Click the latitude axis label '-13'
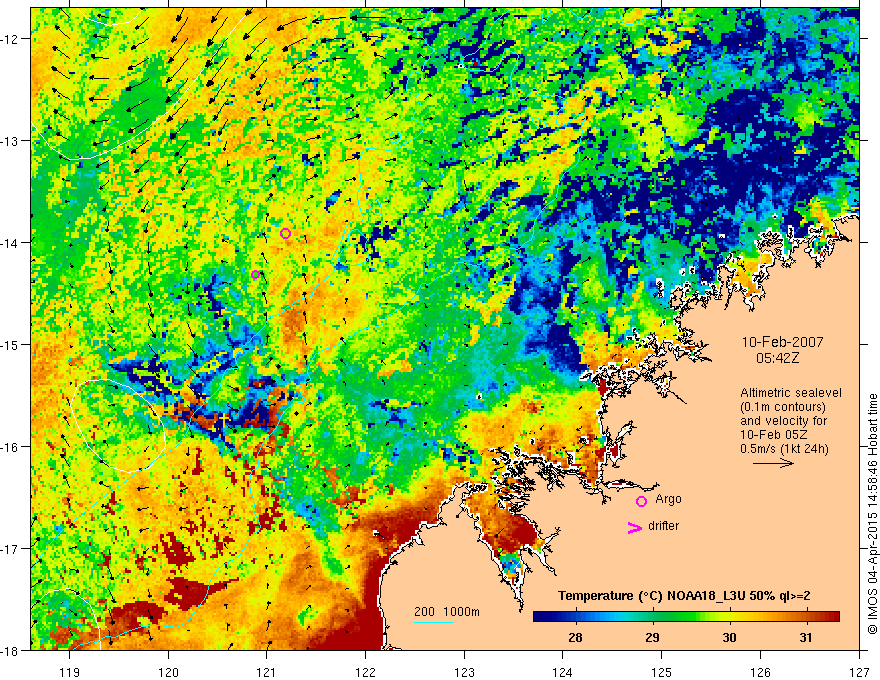This screenshot has width=880, height=680. [10, 141]
